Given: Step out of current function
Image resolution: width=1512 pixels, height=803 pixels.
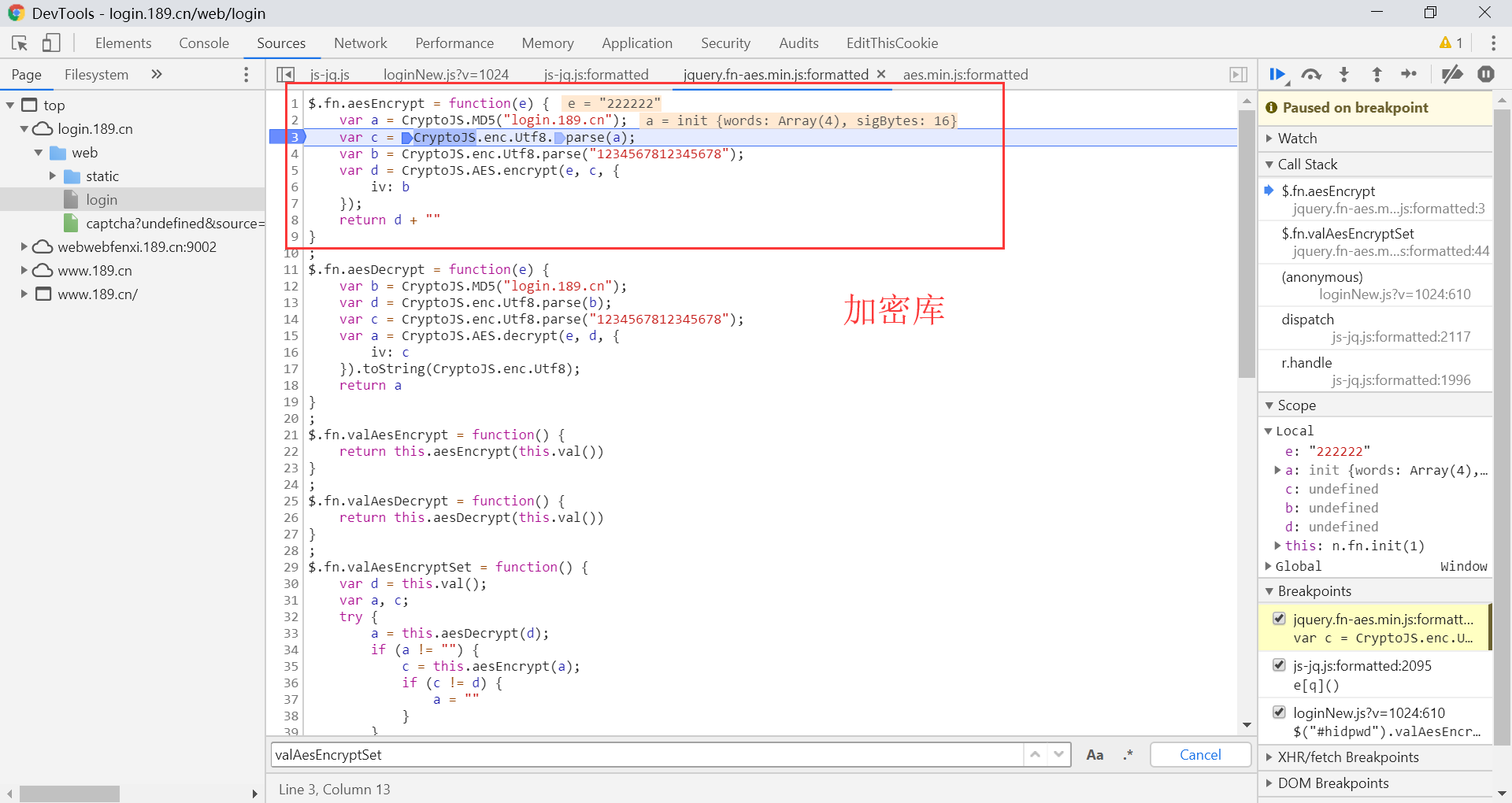Looking at the screenshot, I should tap(1377, 74).
